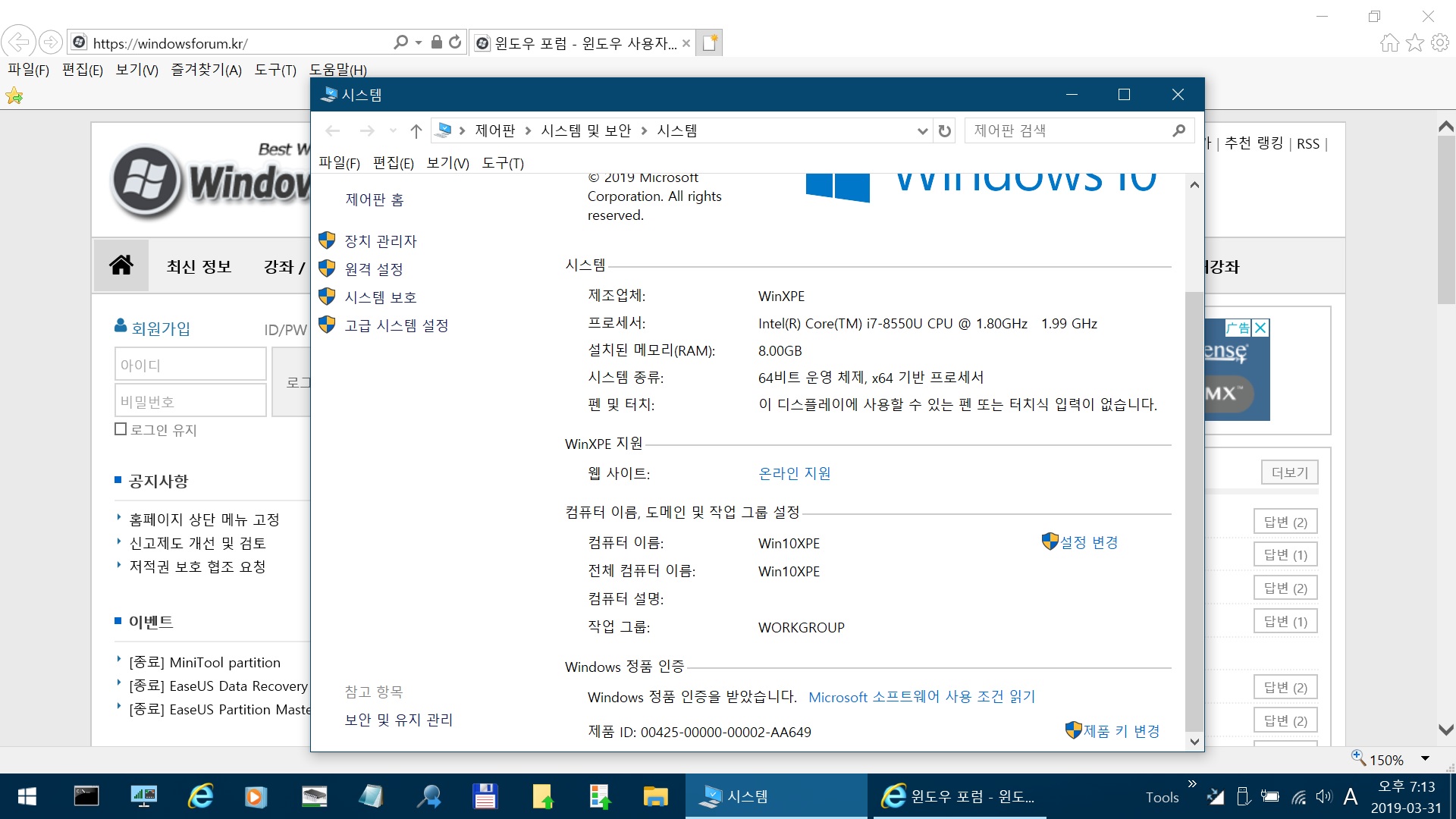
Task: Open Internet Explorer taskbar icon
Action: point(201,796)
